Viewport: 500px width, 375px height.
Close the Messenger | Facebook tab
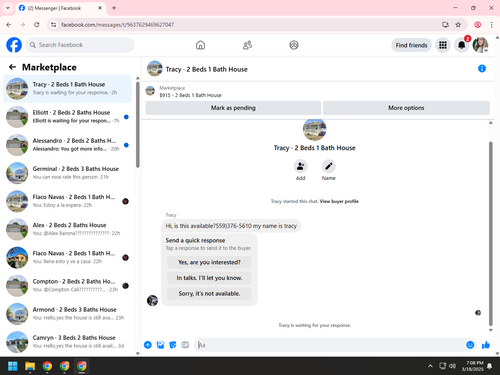pos(100,8)
